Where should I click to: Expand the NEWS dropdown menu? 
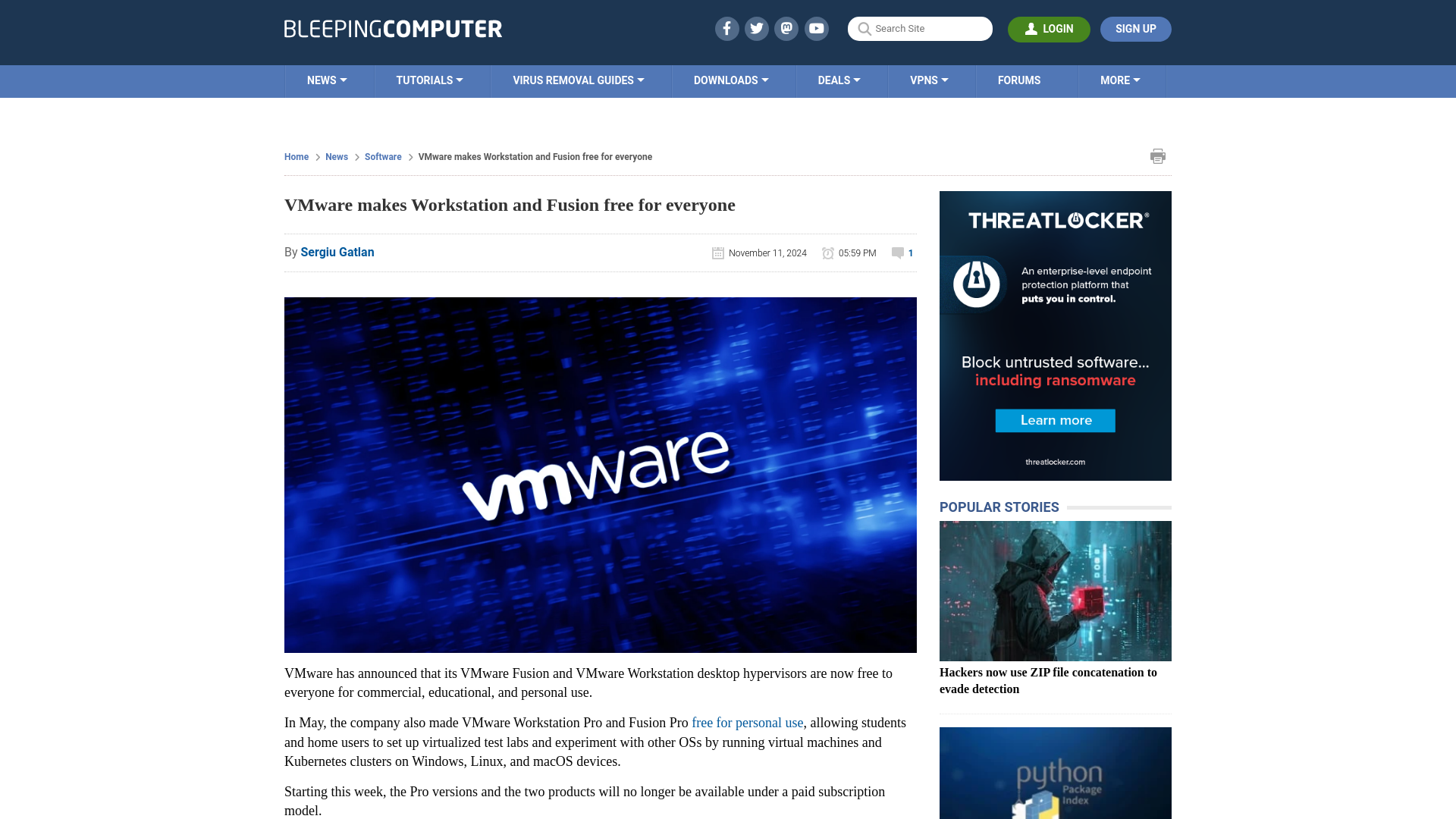327,80
